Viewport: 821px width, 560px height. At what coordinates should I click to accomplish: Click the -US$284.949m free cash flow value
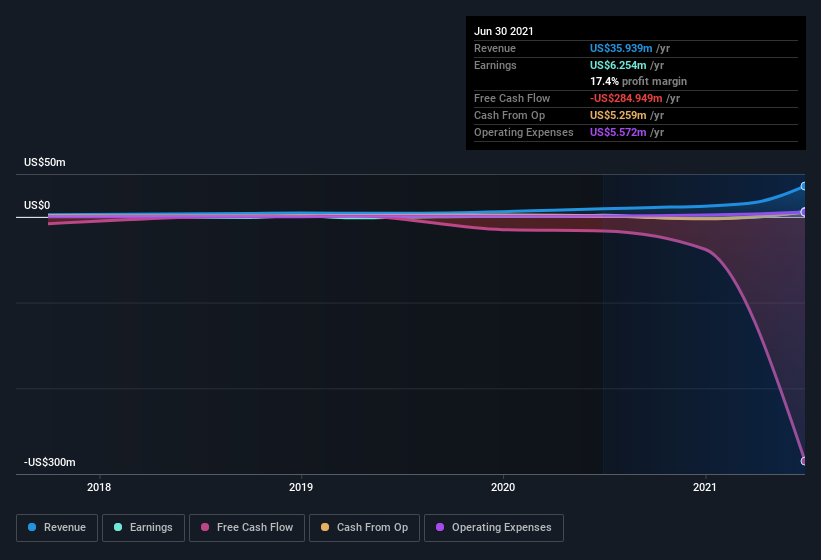(x=626, y=98)
